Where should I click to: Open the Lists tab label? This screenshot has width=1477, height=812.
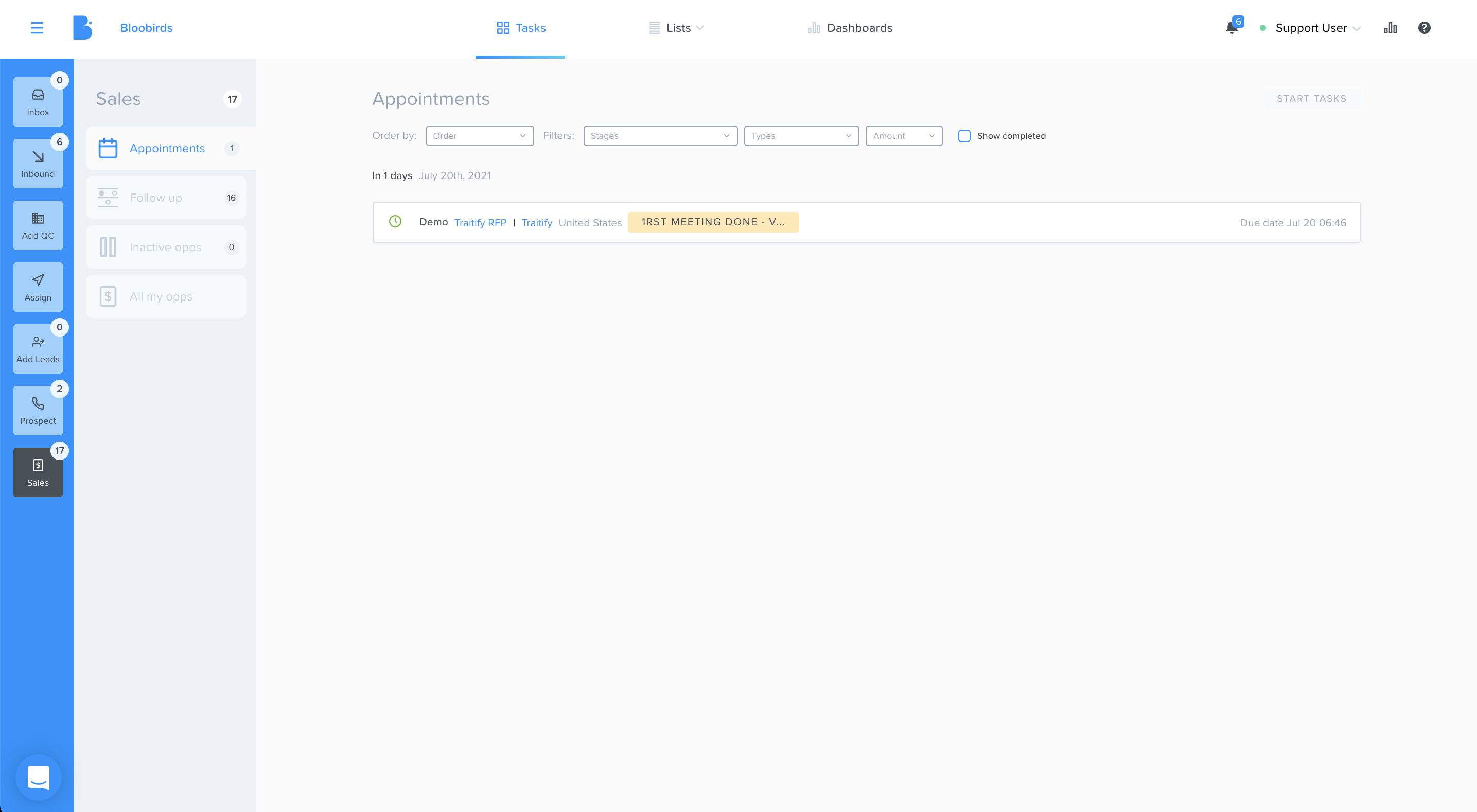pos(678,28)
